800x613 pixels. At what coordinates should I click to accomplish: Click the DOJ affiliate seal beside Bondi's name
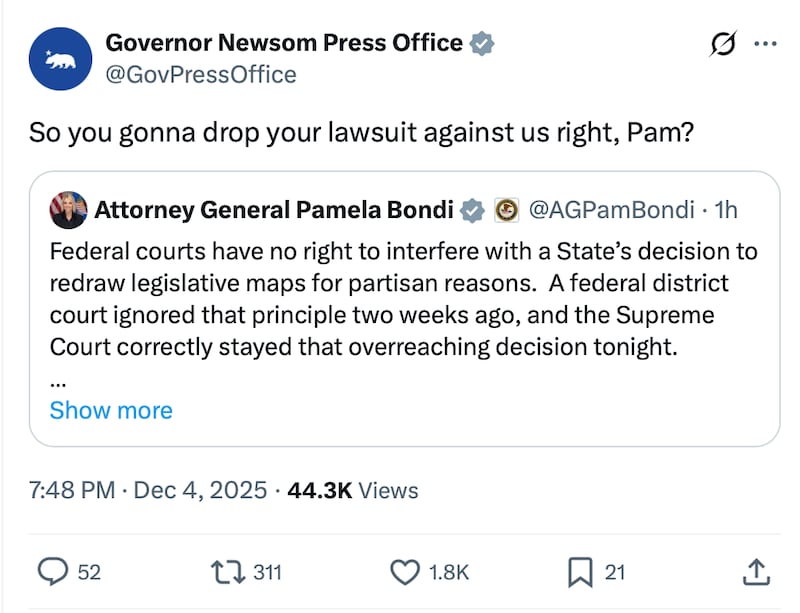(x=508, y=210)
